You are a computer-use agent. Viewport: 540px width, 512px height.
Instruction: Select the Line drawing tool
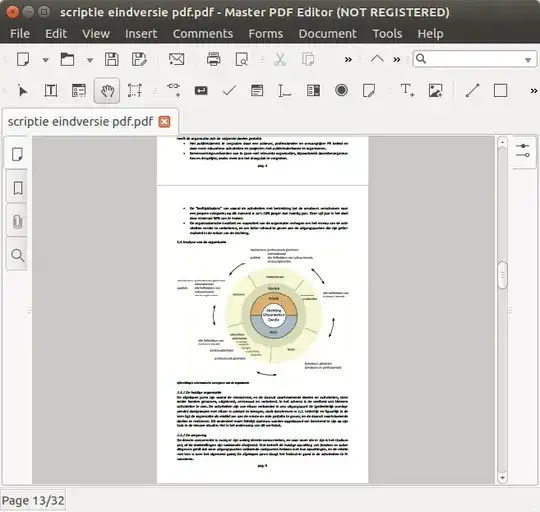[472, 91]
